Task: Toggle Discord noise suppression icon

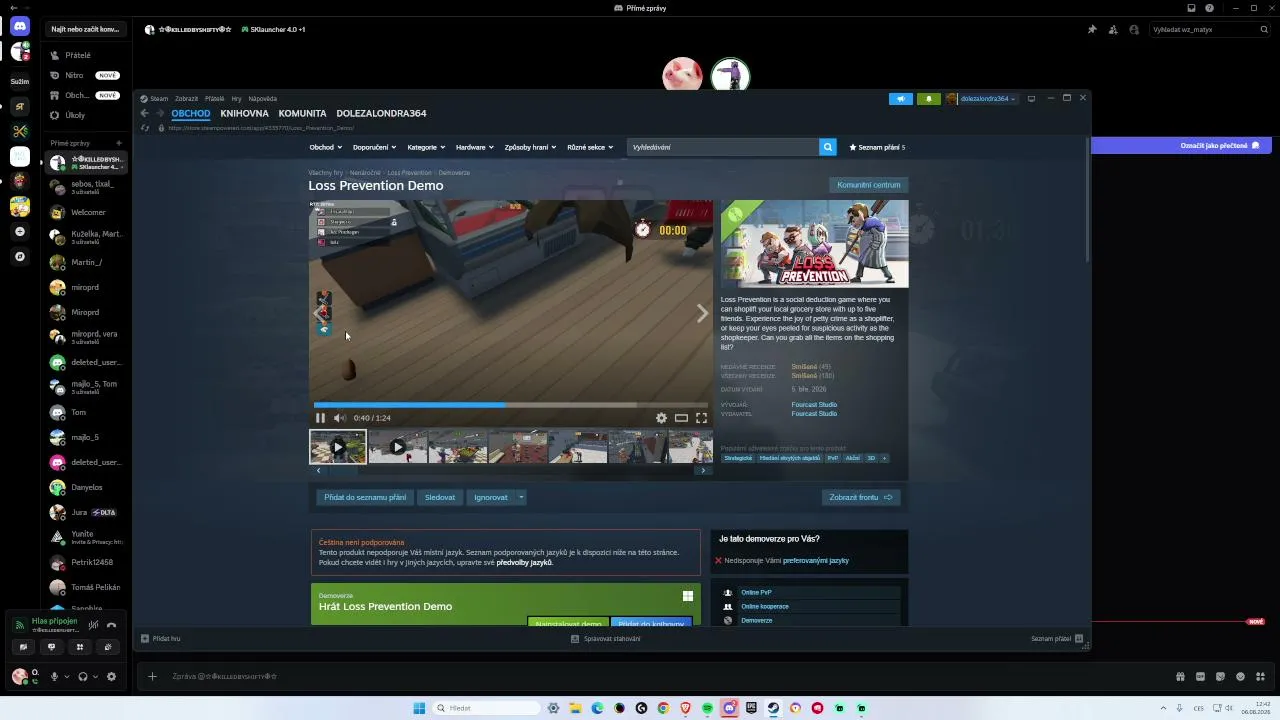Action: coord(93,625)
